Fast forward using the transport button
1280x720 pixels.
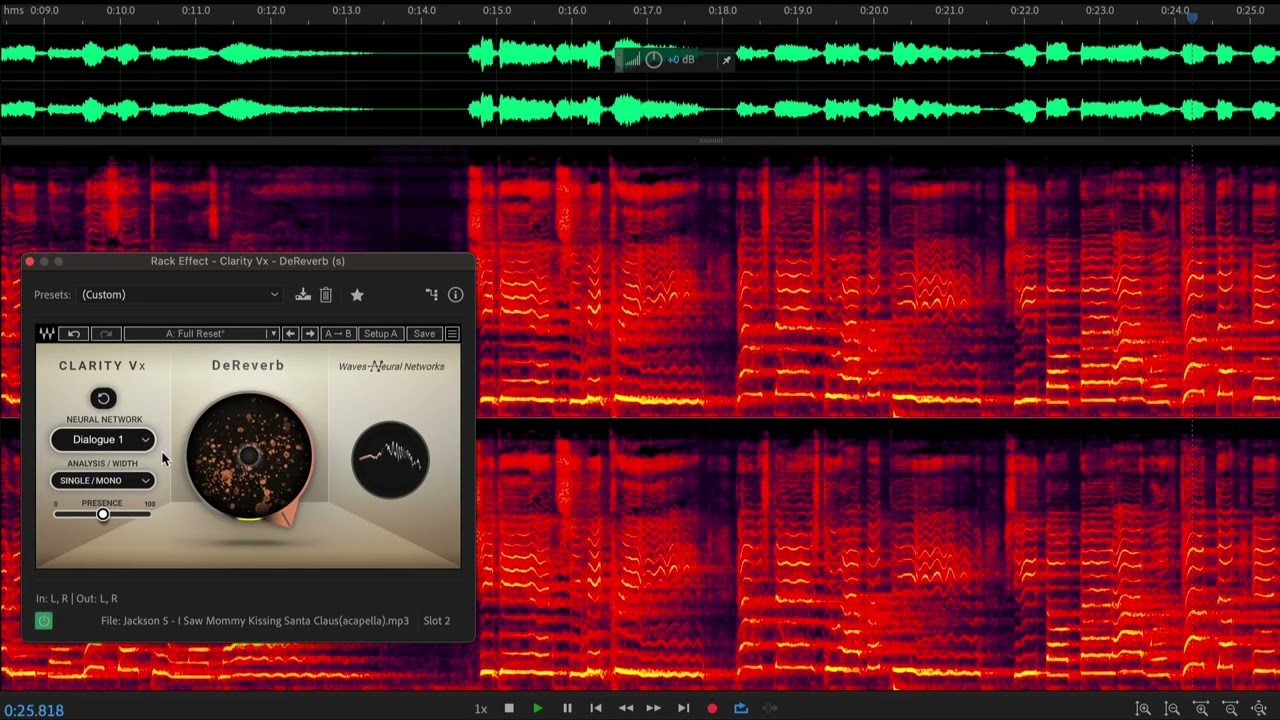click(x=654, y=708)
